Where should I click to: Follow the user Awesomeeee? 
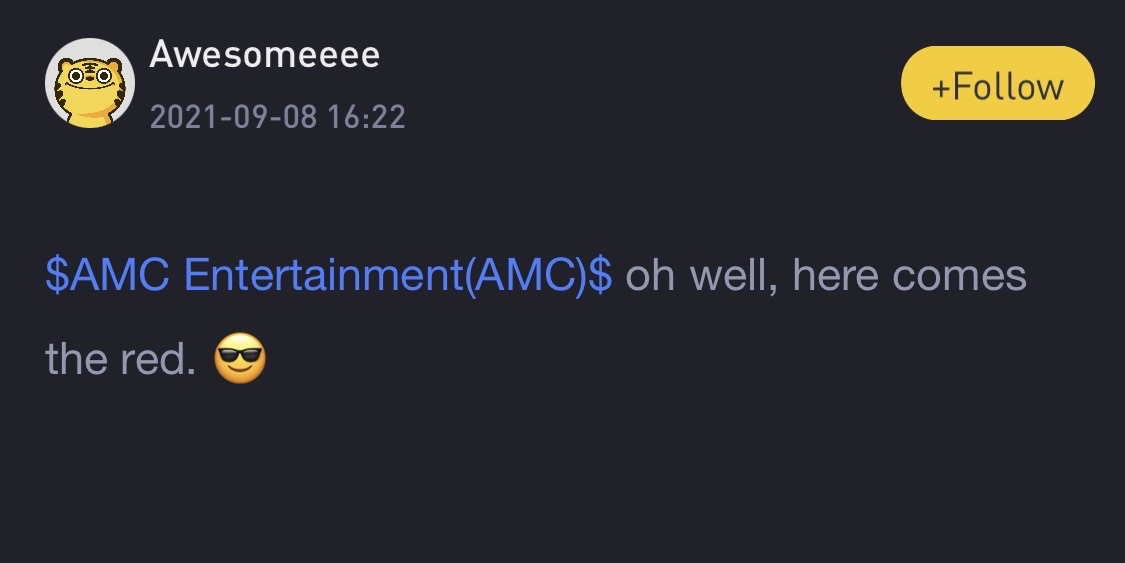[x=997, y=83]
